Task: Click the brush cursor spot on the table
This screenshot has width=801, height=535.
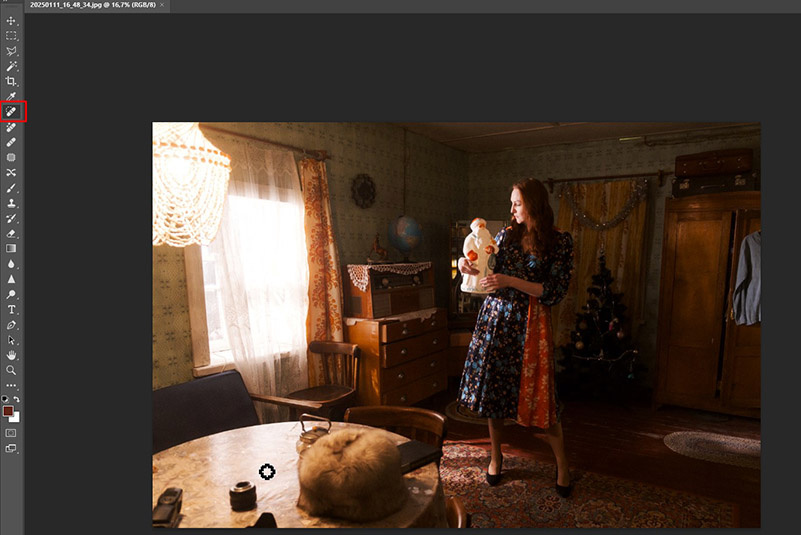Action: [267, 472]
